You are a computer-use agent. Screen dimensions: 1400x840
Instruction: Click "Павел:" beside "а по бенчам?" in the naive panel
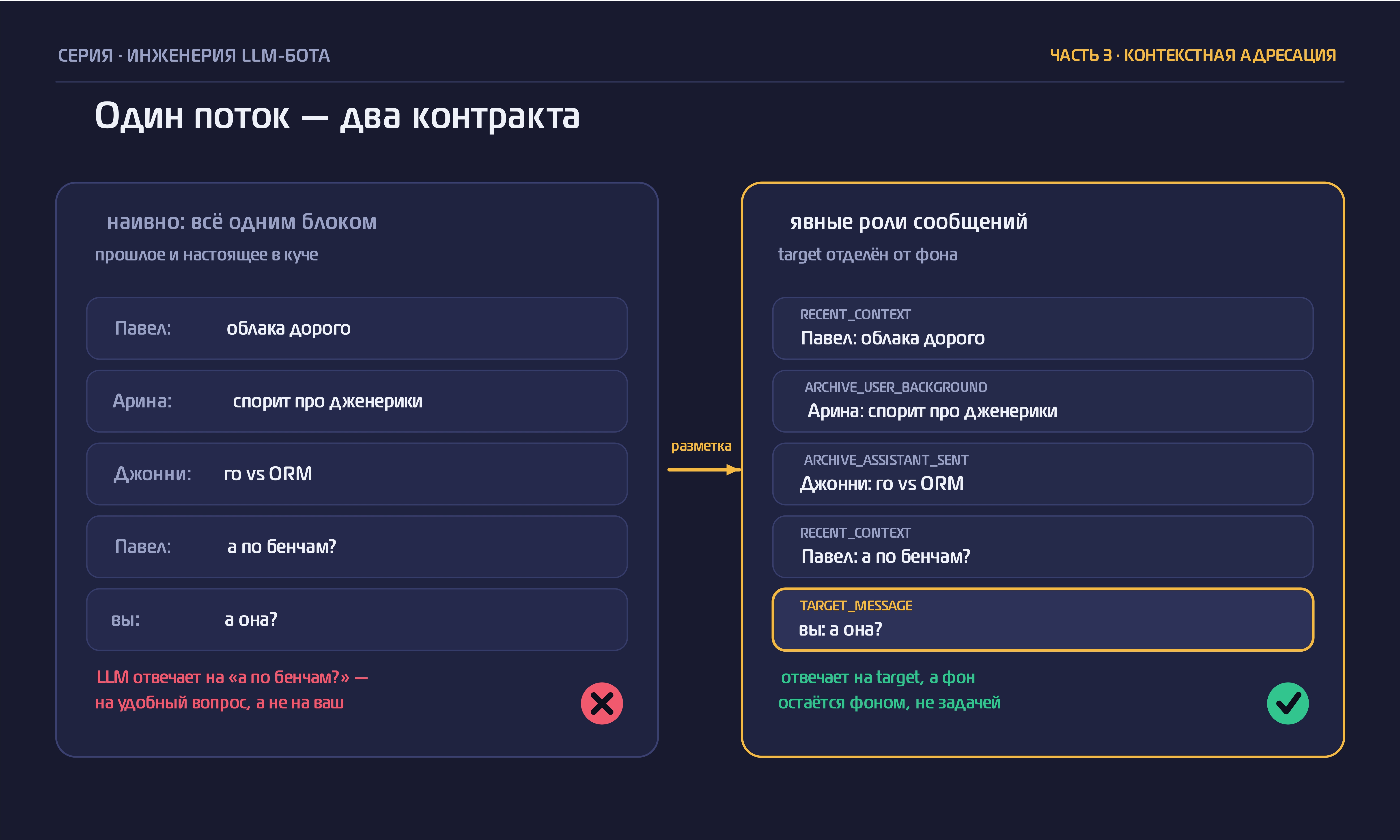click(x=143, y=547)
